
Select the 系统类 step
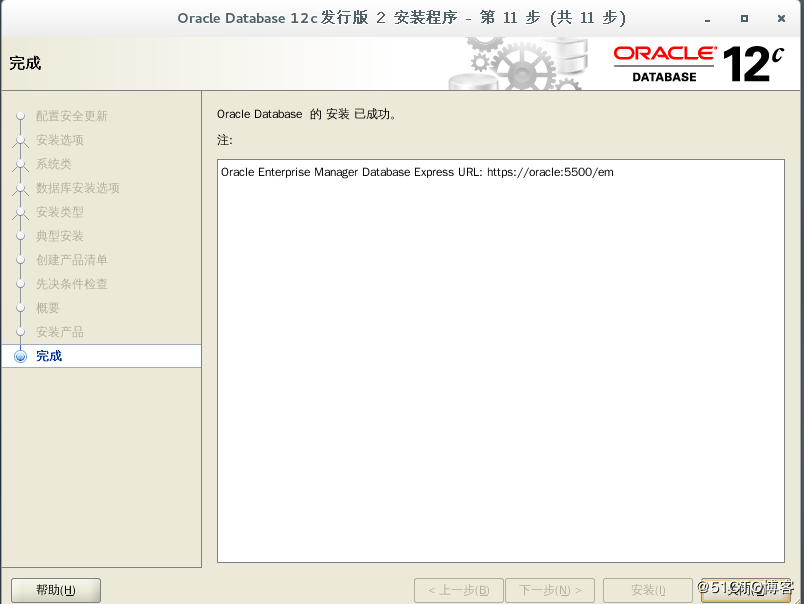[x=53, y=164]
